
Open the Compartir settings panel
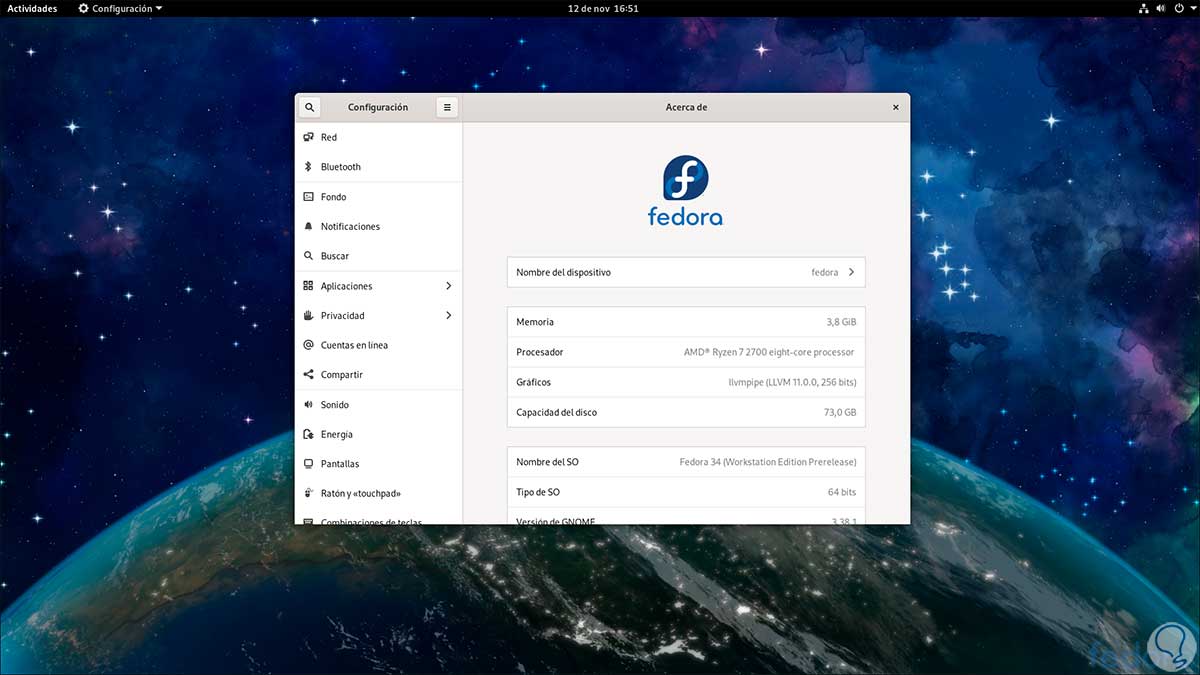[379, 375]
